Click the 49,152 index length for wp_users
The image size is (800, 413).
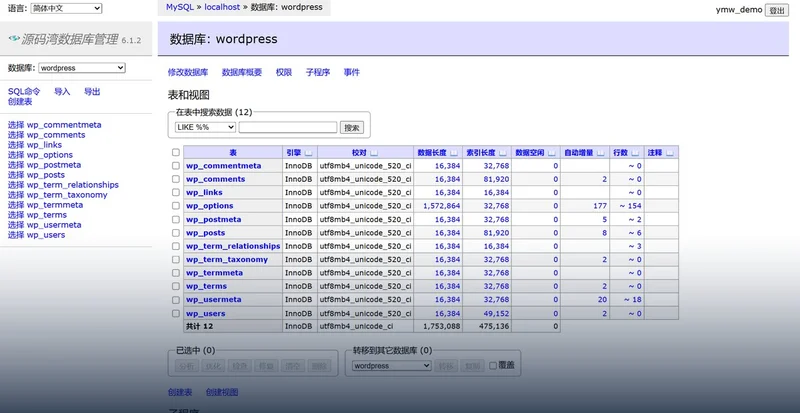pos(496,313)
